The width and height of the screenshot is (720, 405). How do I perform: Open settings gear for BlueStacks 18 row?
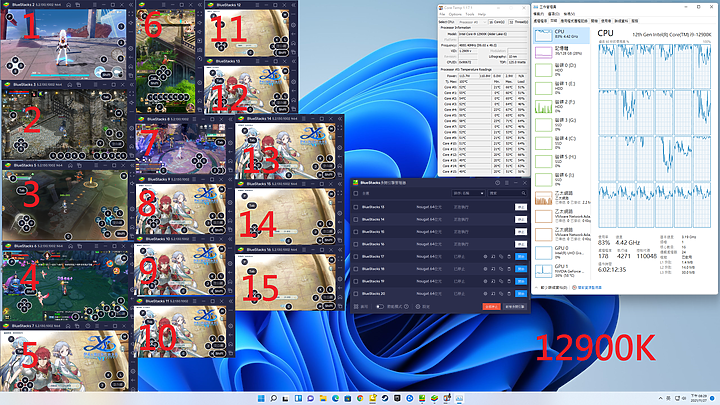(485, 269)
